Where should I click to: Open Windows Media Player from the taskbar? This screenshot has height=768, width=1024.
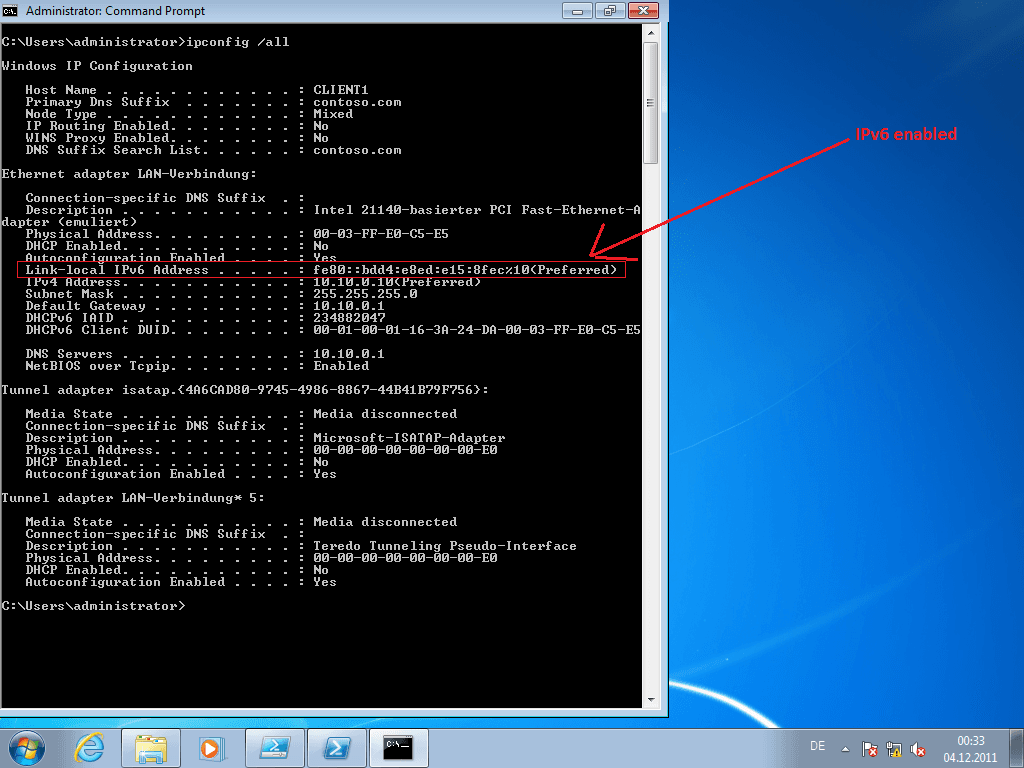tap(210, 747)
